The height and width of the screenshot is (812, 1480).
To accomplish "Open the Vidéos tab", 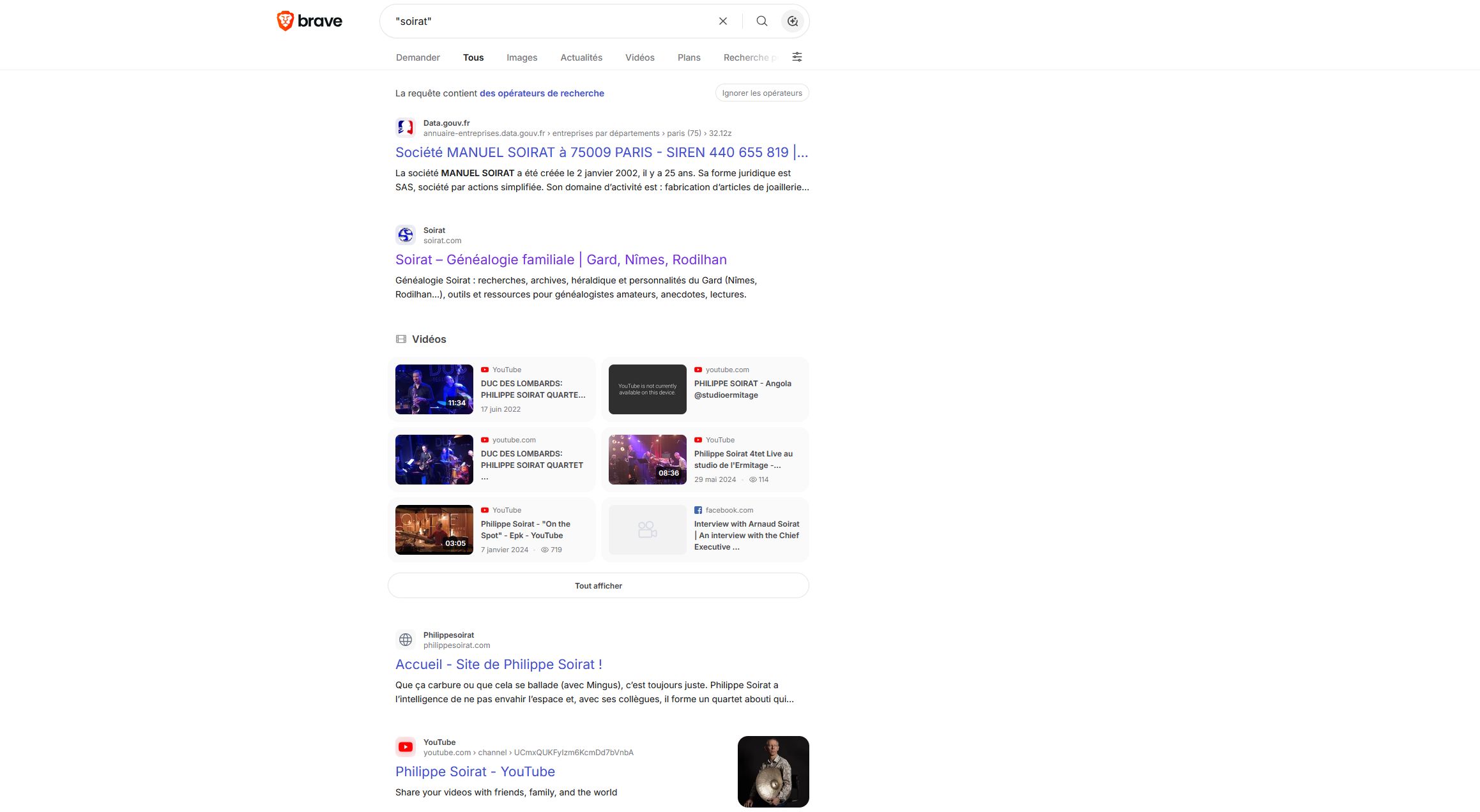I will (640, 57).
